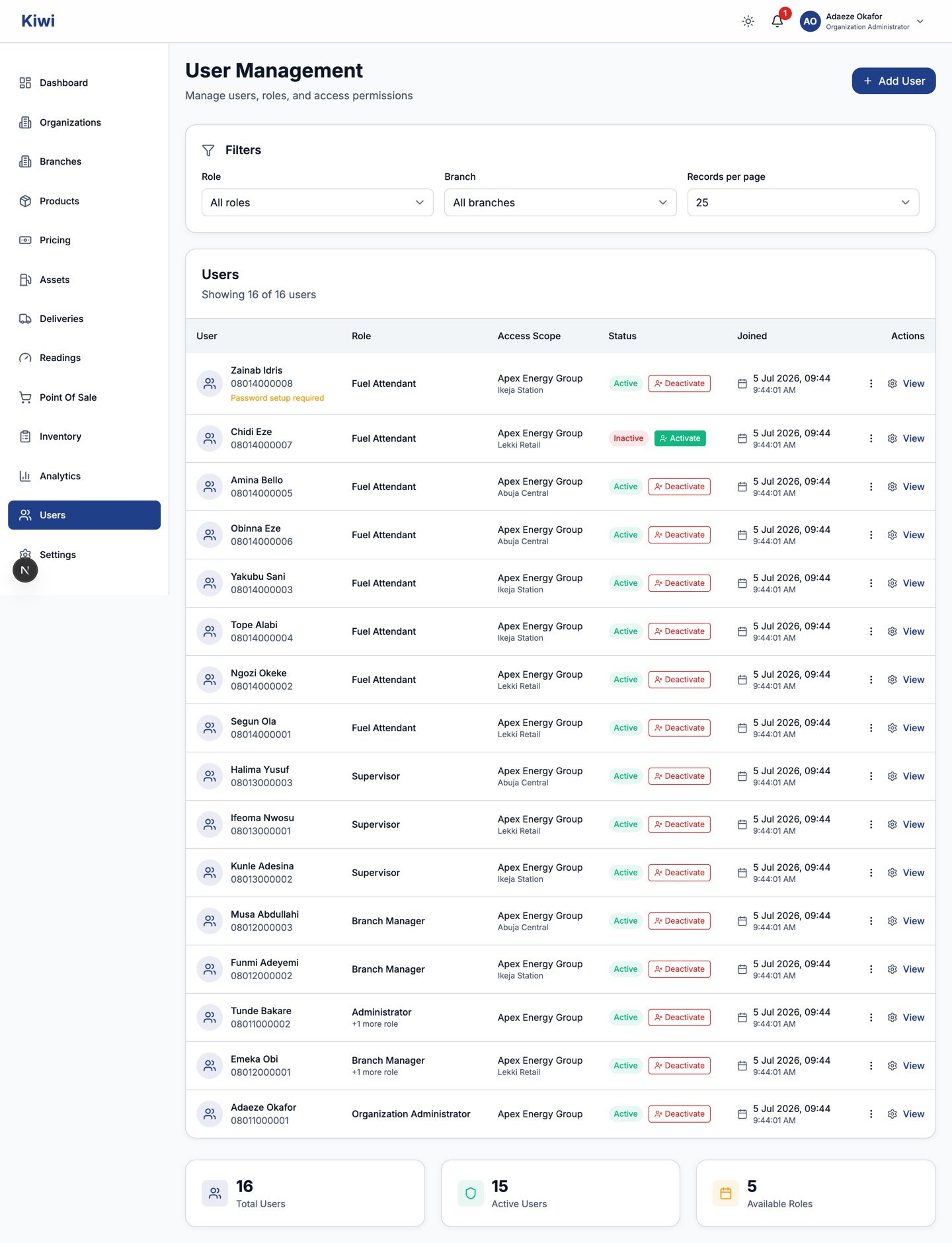
Task: Click gear icon in Amina Bello row
Action: [892, 487]
